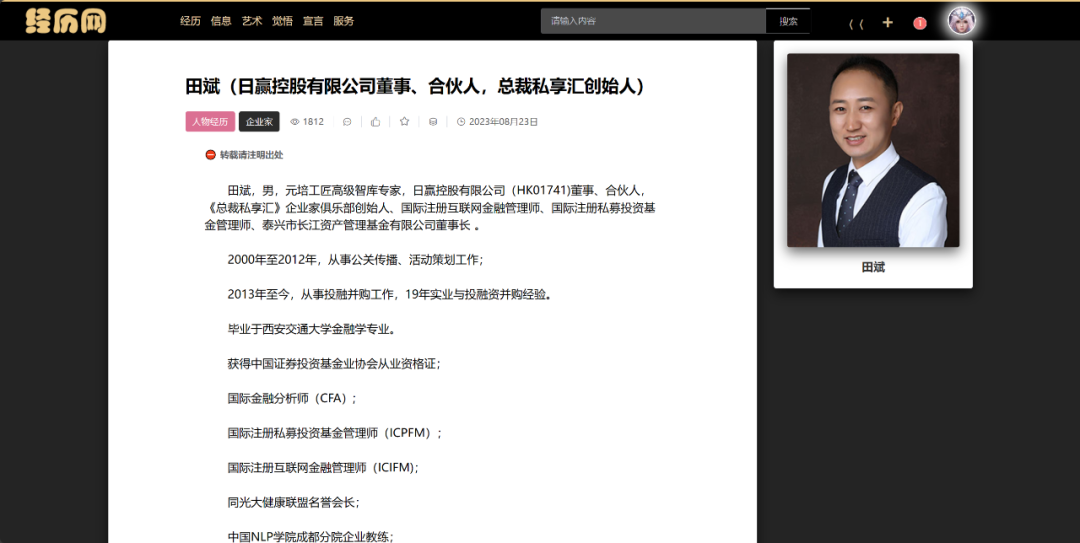This screenshot has width=1080, height=543.
Task: Click the 经历网 site logo
Action: click(66, 21)
